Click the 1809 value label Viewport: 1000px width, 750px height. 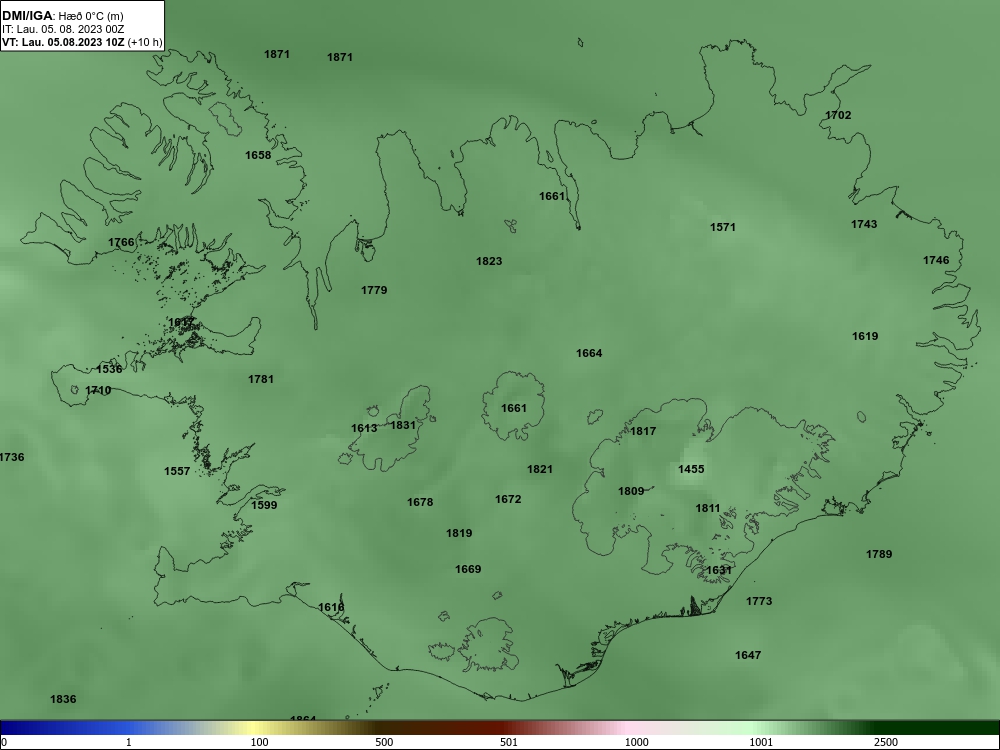click(x=631, y=491)
